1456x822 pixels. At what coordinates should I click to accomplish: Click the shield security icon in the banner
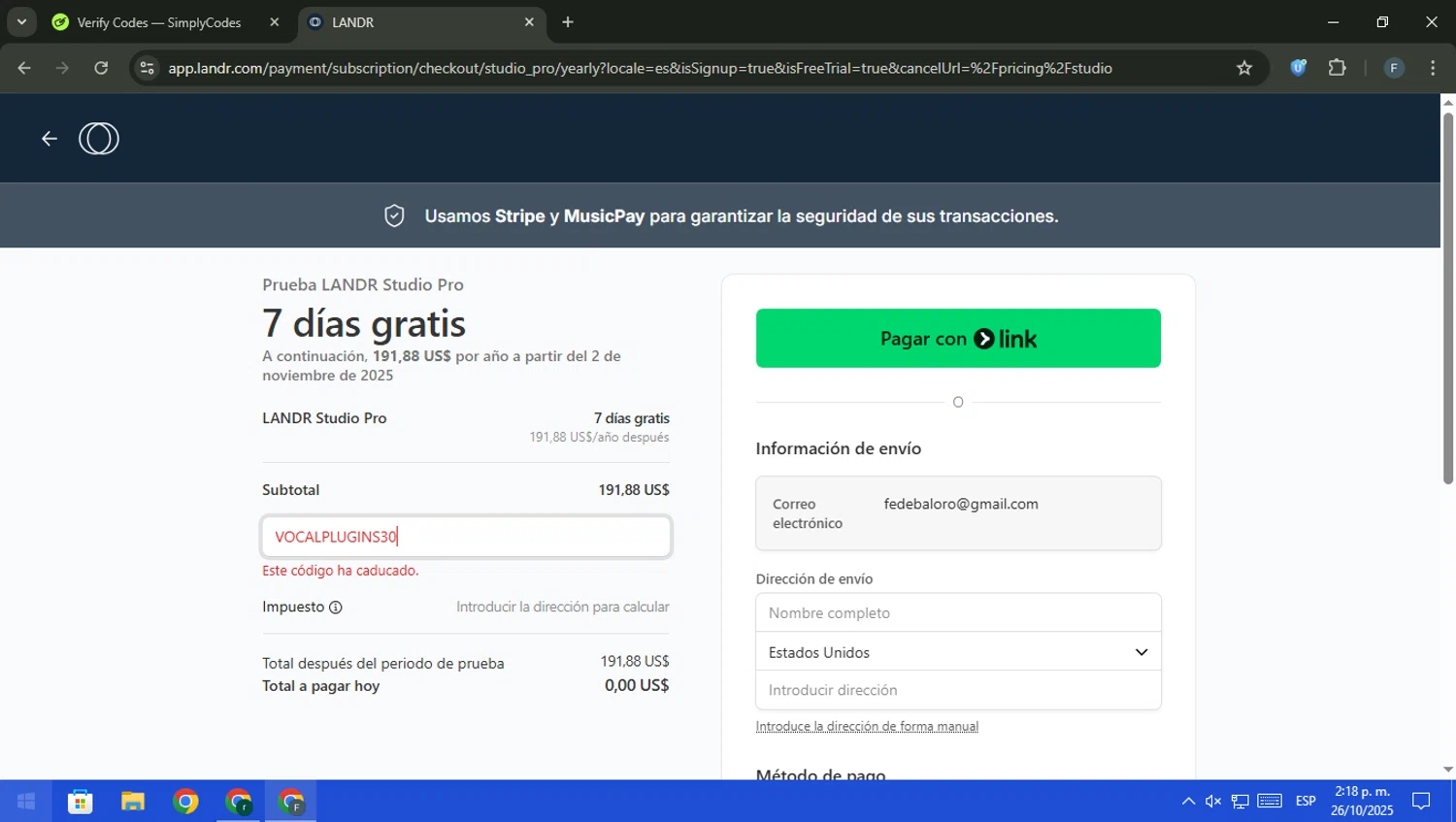394,215
